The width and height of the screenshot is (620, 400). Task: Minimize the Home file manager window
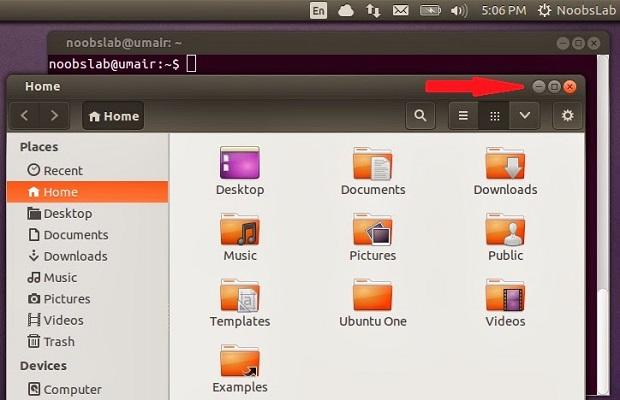coord(538,87)
